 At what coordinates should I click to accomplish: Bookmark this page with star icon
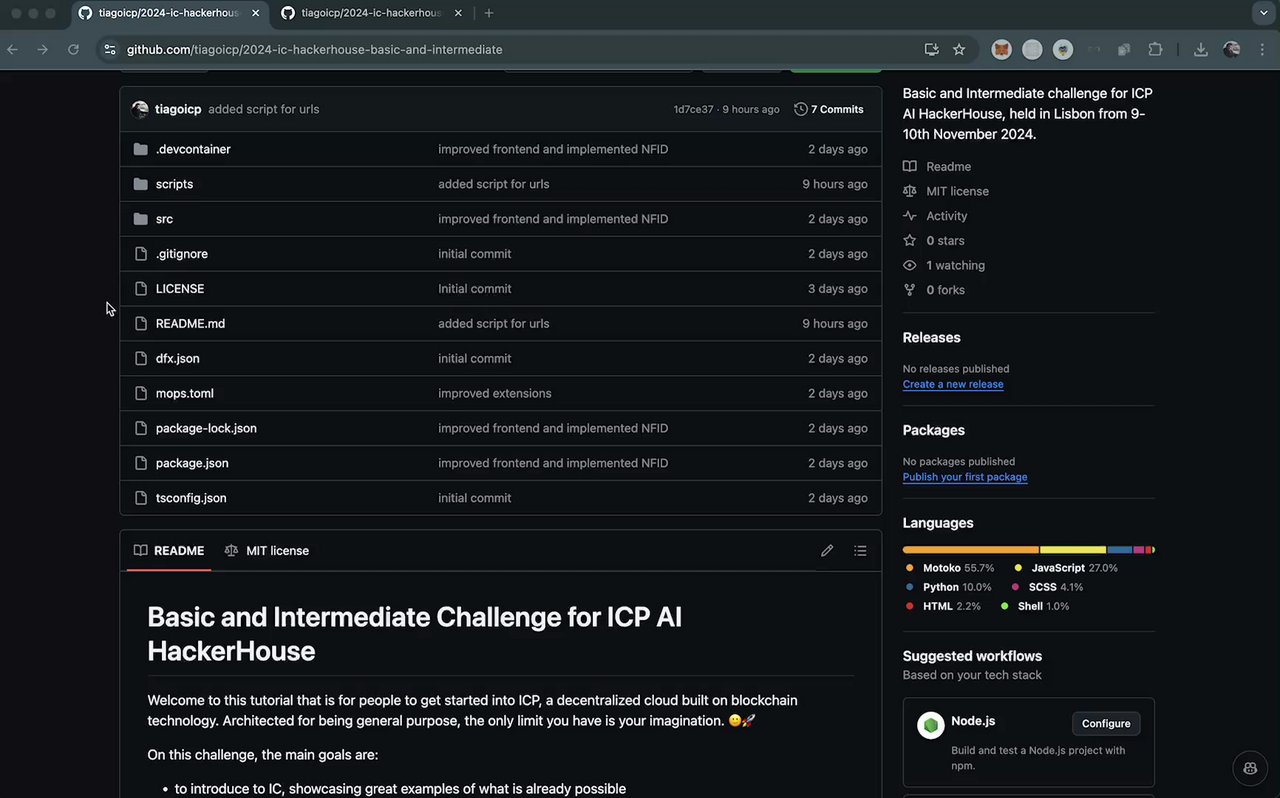pos(959,49)
